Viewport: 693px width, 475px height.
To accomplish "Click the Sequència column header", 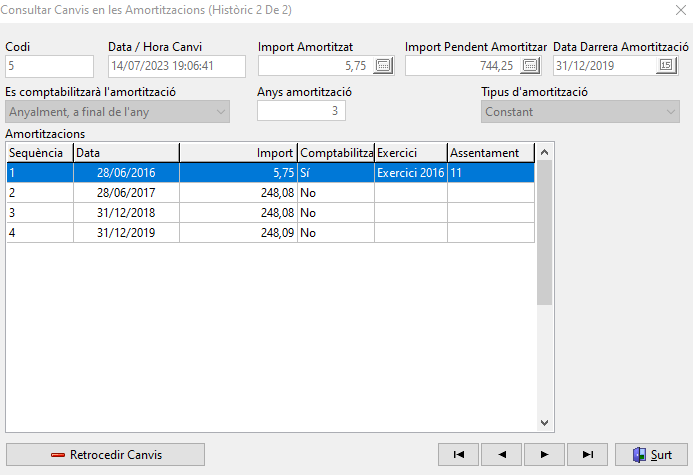I will (40, 153).
